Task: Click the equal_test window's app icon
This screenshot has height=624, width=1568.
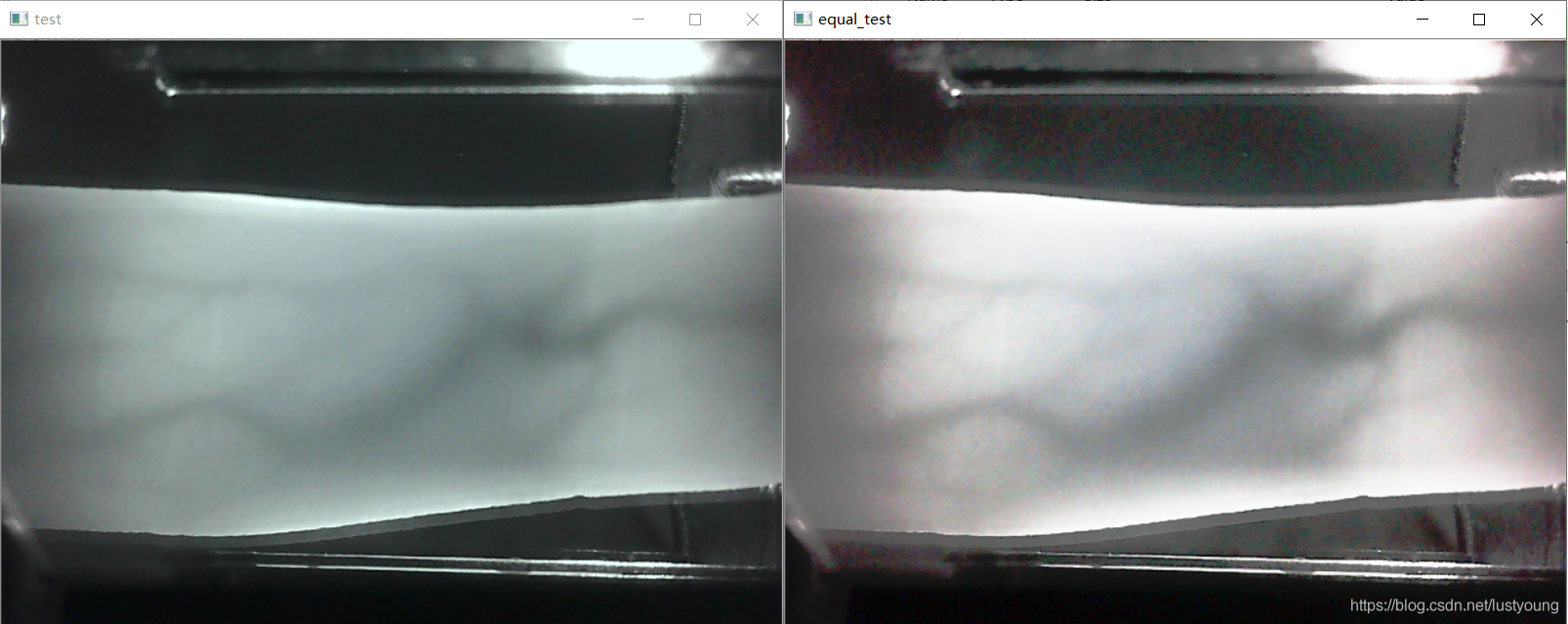Action: pos(803,19)
